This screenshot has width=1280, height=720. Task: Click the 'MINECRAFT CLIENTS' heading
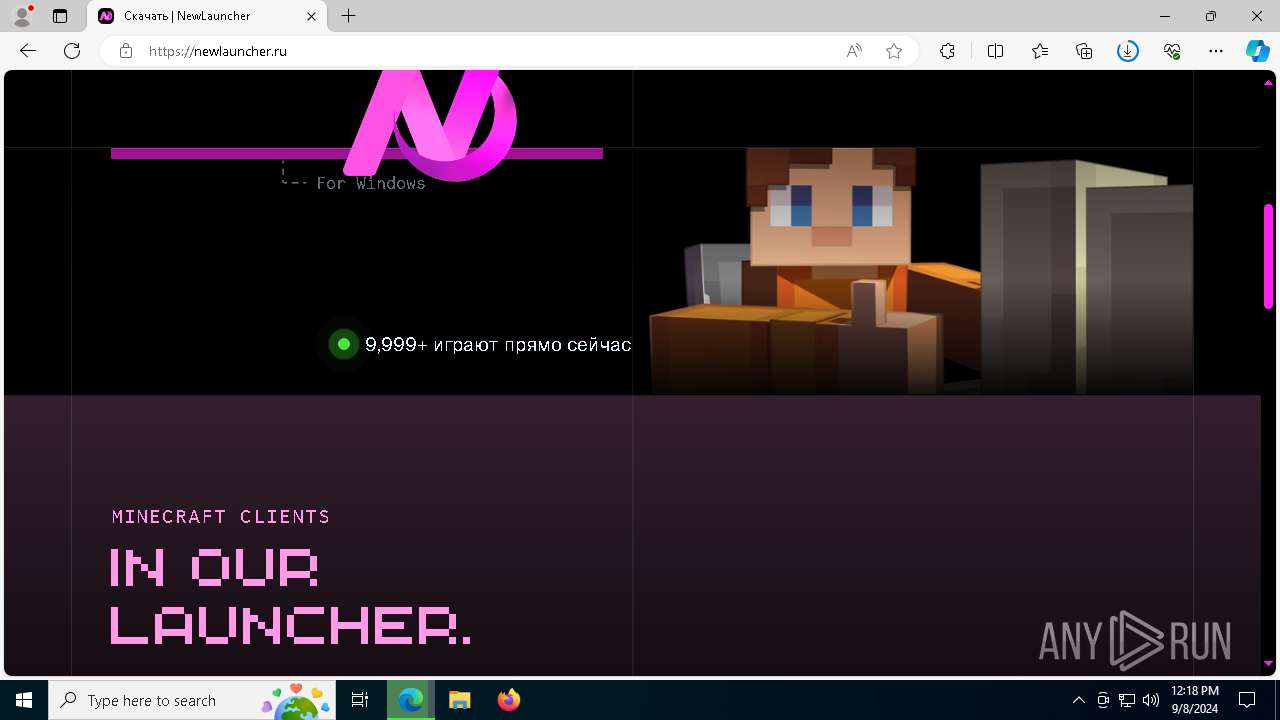(221, 517)
